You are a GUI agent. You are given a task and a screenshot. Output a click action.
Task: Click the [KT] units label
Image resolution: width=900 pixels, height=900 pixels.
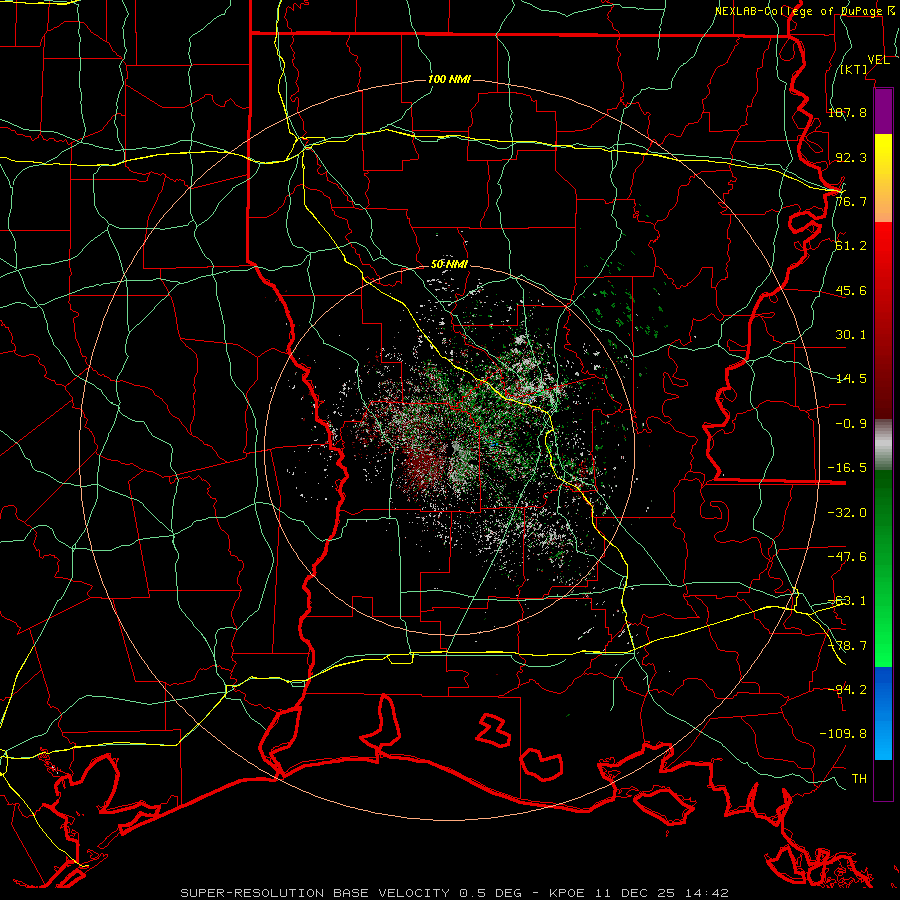tap(854, 69)
